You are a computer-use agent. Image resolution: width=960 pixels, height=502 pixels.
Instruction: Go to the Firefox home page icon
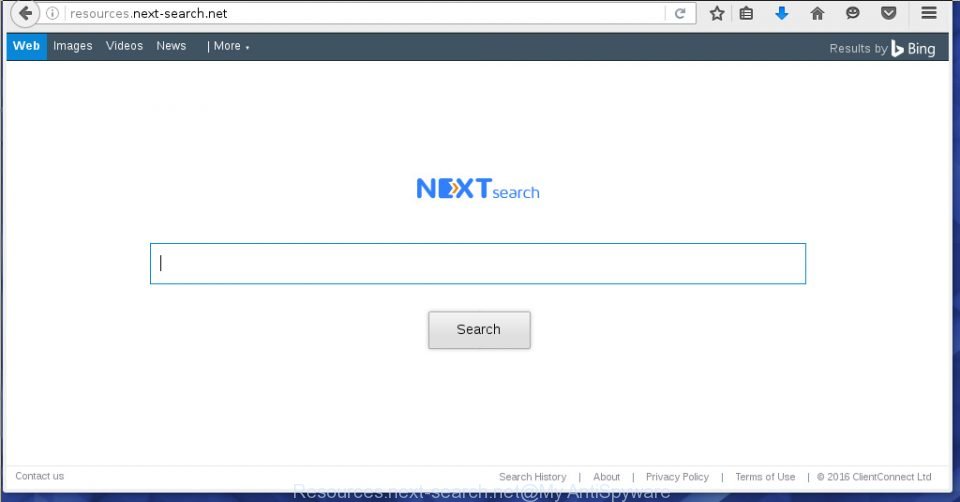[817, 13]
